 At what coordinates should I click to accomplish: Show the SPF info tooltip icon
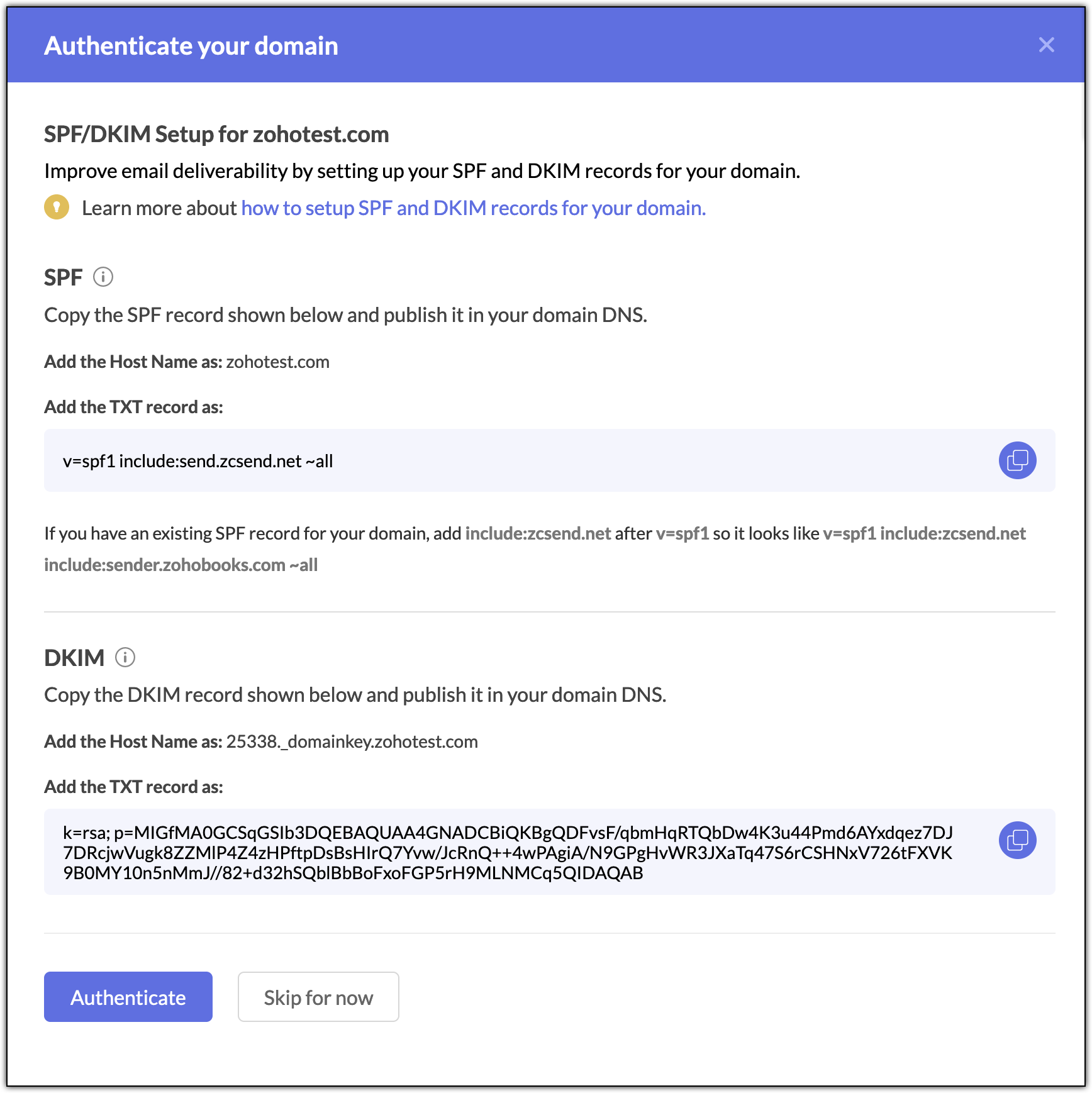point(103,277)
